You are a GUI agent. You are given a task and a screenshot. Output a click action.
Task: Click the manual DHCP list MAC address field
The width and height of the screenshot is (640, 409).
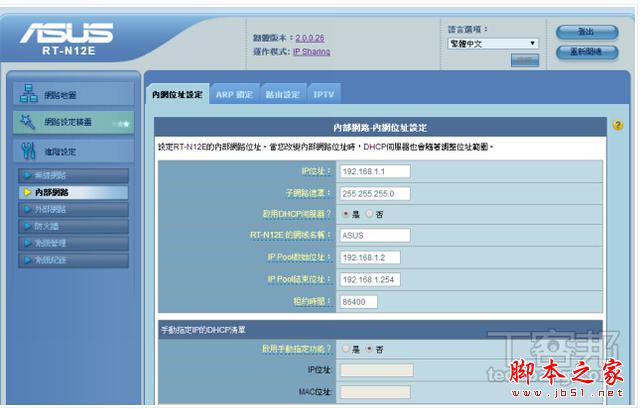pos(375,392)
